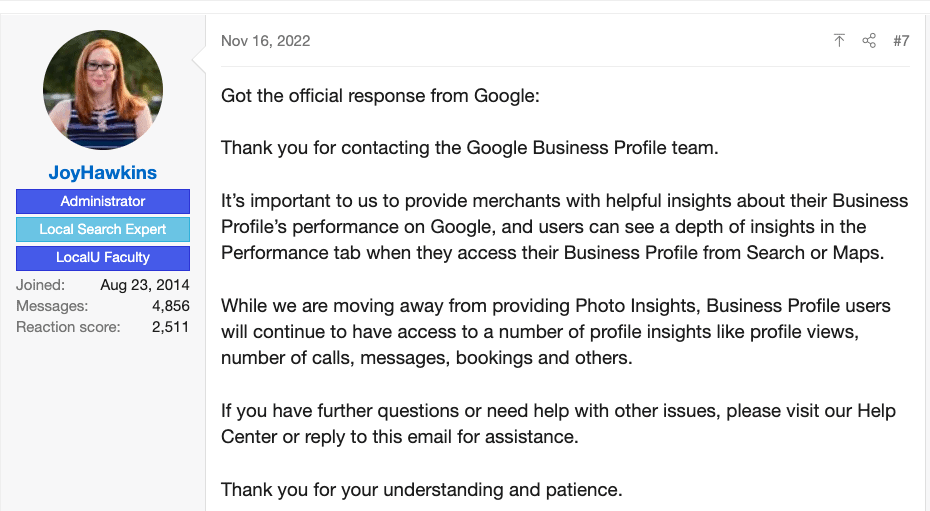Viewport: 930px width, 511px height.
Task: Select the Administrator badge
Action: tap(103, 201)
